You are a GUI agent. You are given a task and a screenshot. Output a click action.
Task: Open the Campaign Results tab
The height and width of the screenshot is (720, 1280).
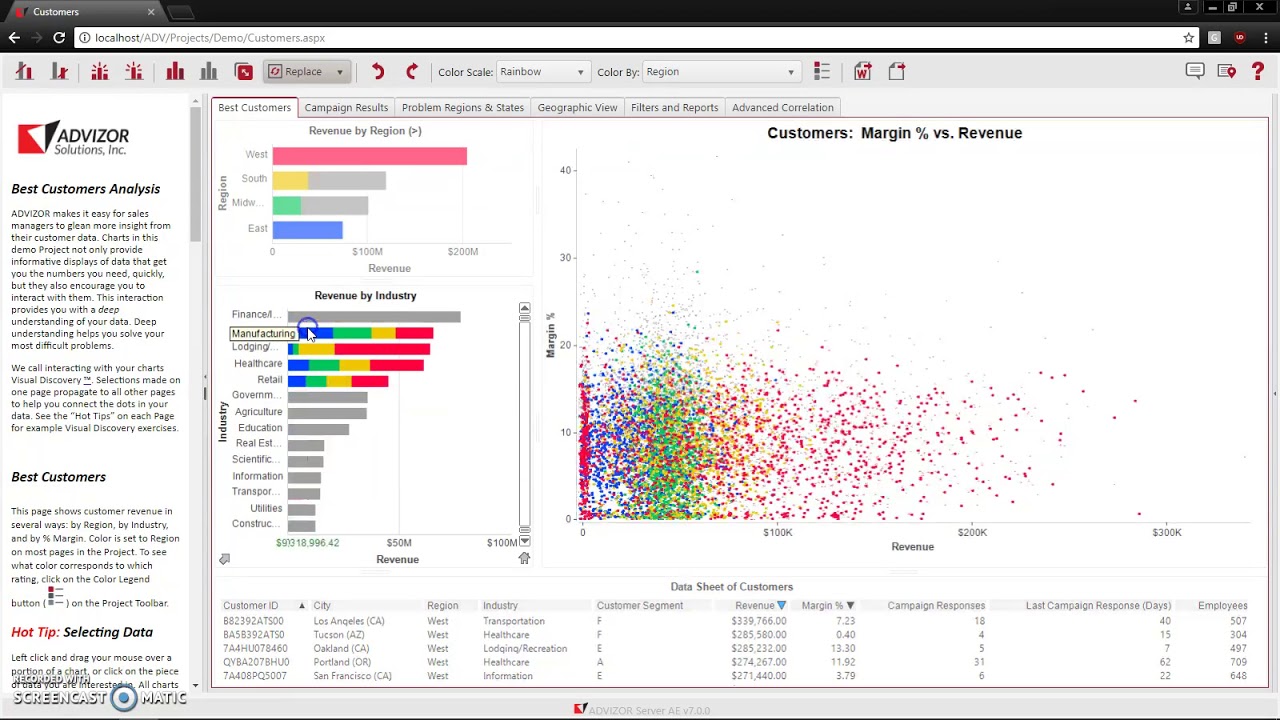tap(346, 107)
